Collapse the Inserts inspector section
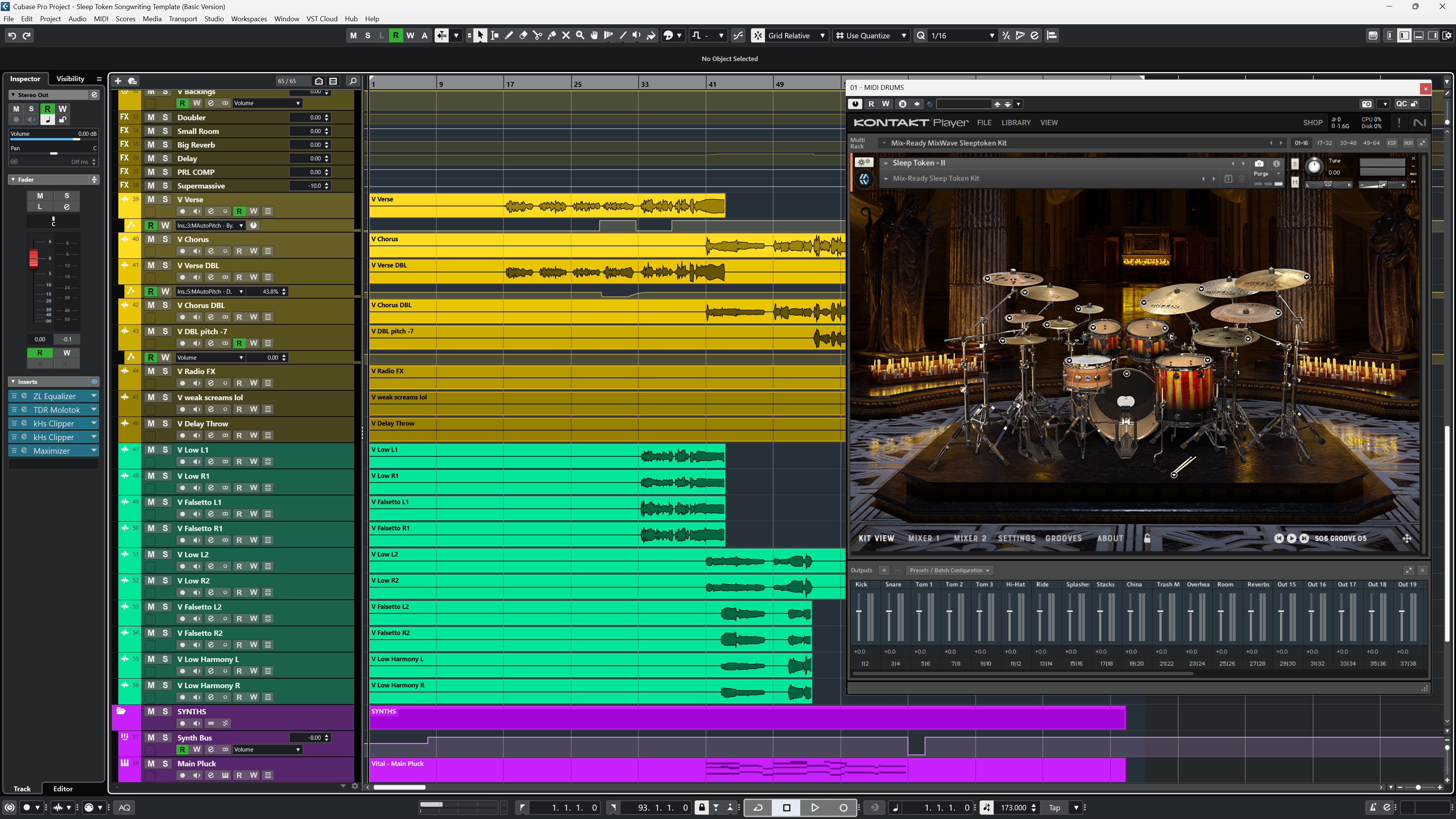Viewport: 1456px width, 819px height. (x=13, y=382)
